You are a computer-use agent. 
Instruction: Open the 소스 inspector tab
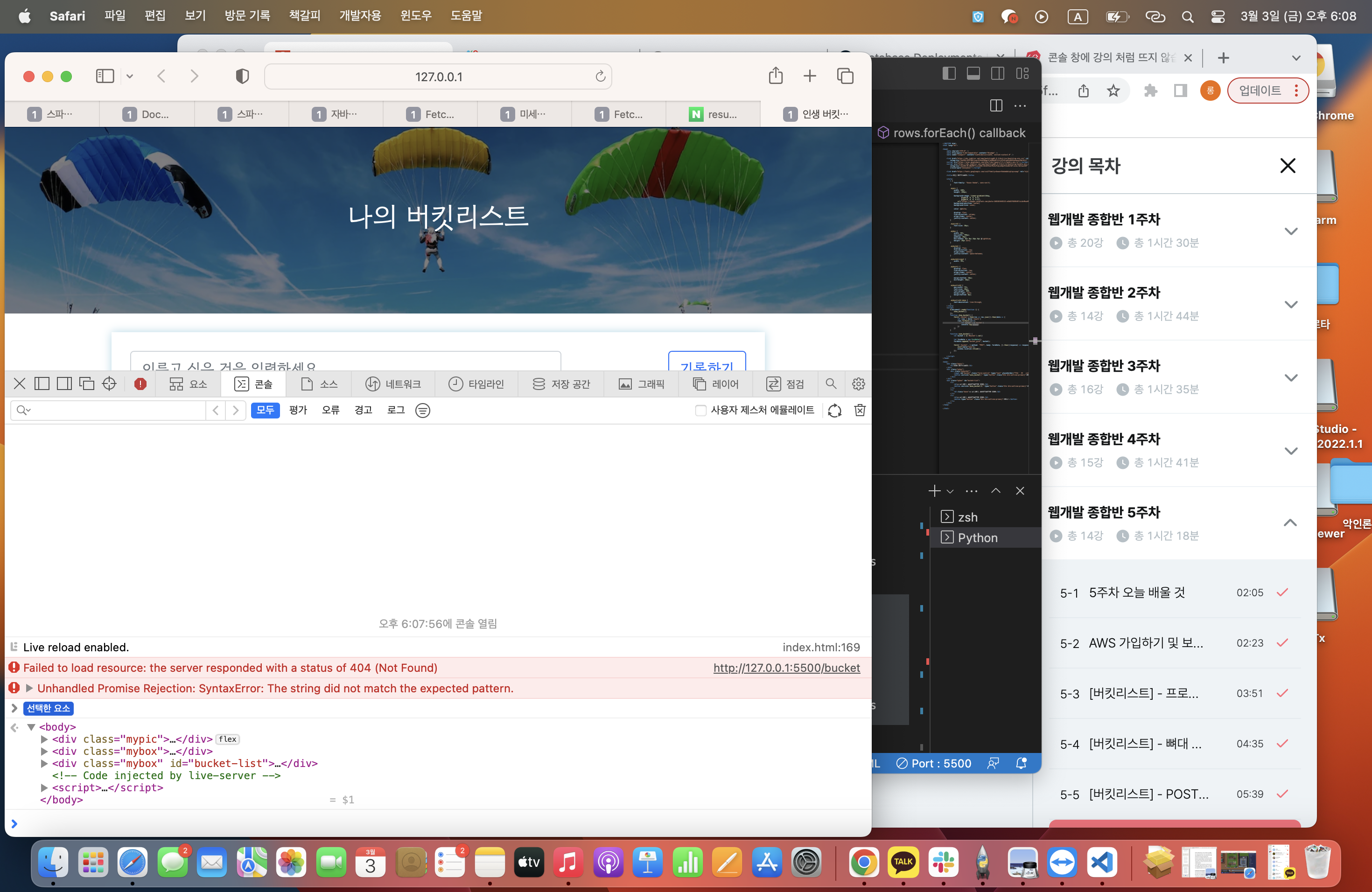[x=319, y=384]
